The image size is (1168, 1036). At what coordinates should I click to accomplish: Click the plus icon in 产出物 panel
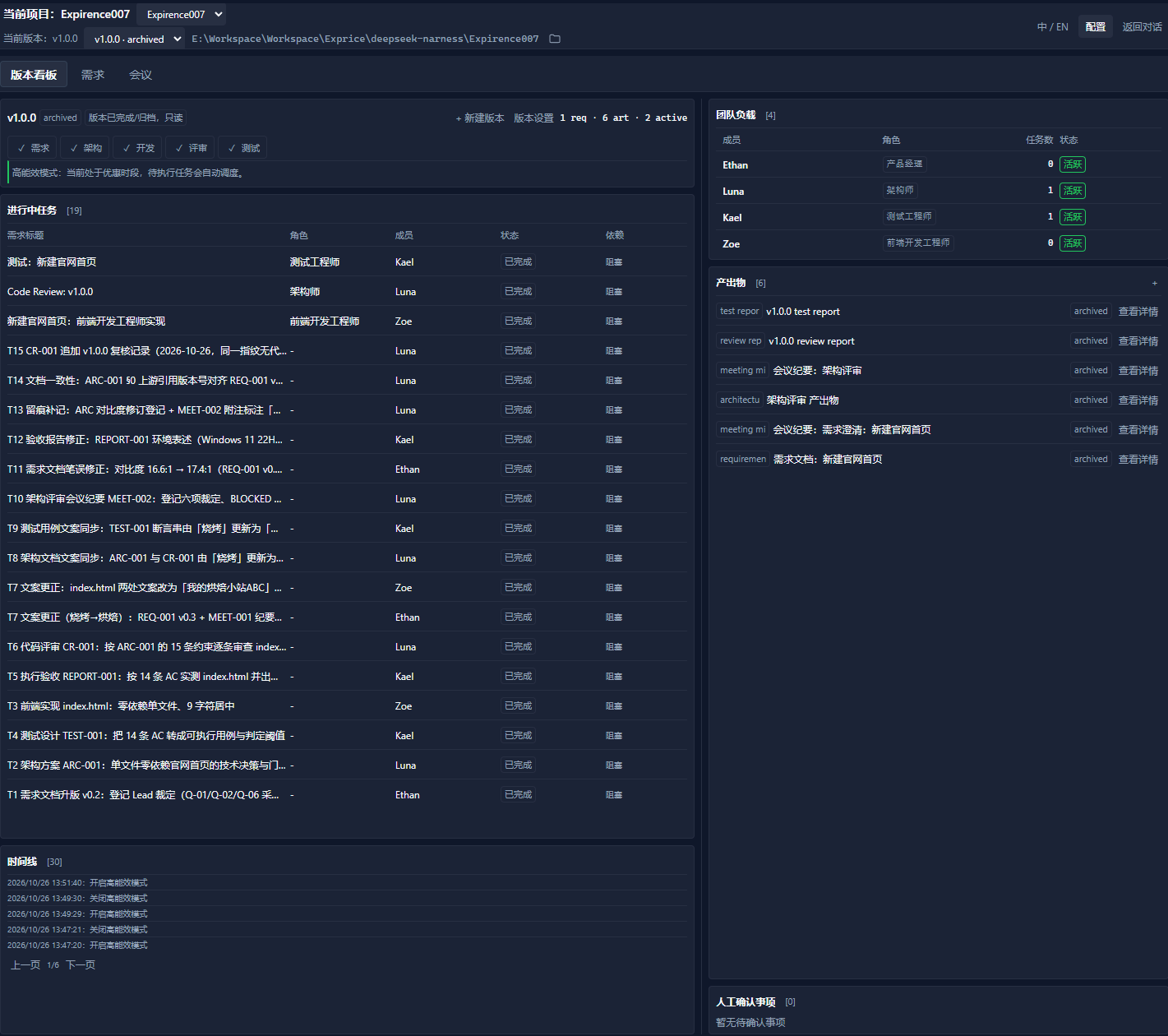coord(1154,283)
